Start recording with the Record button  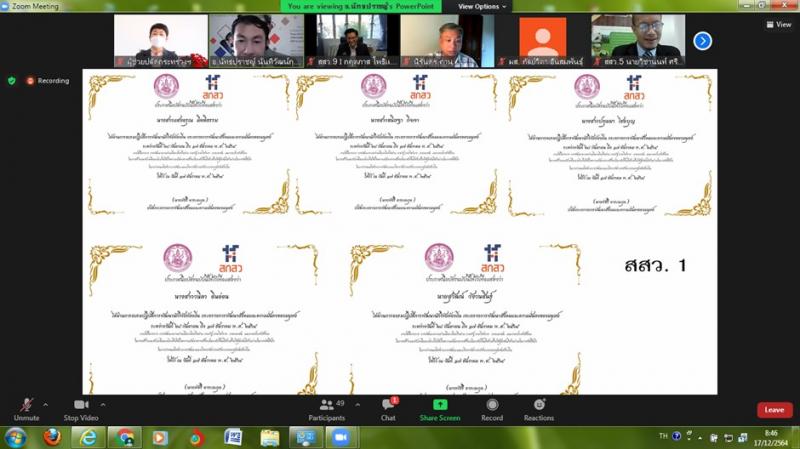tap(492, 410)
